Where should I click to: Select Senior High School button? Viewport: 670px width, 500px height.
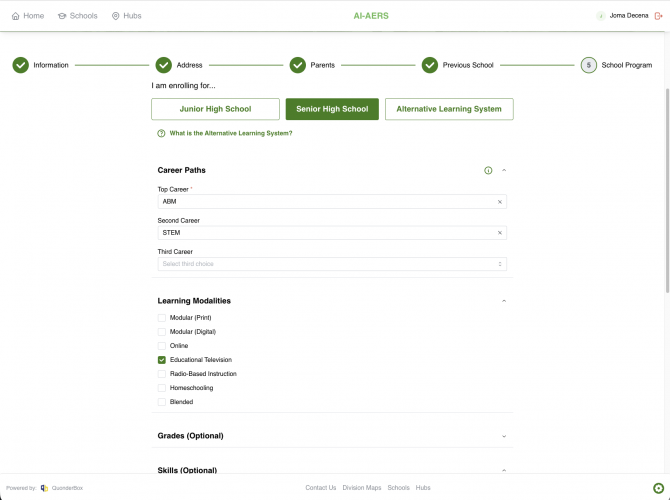(x=332, y=109)
